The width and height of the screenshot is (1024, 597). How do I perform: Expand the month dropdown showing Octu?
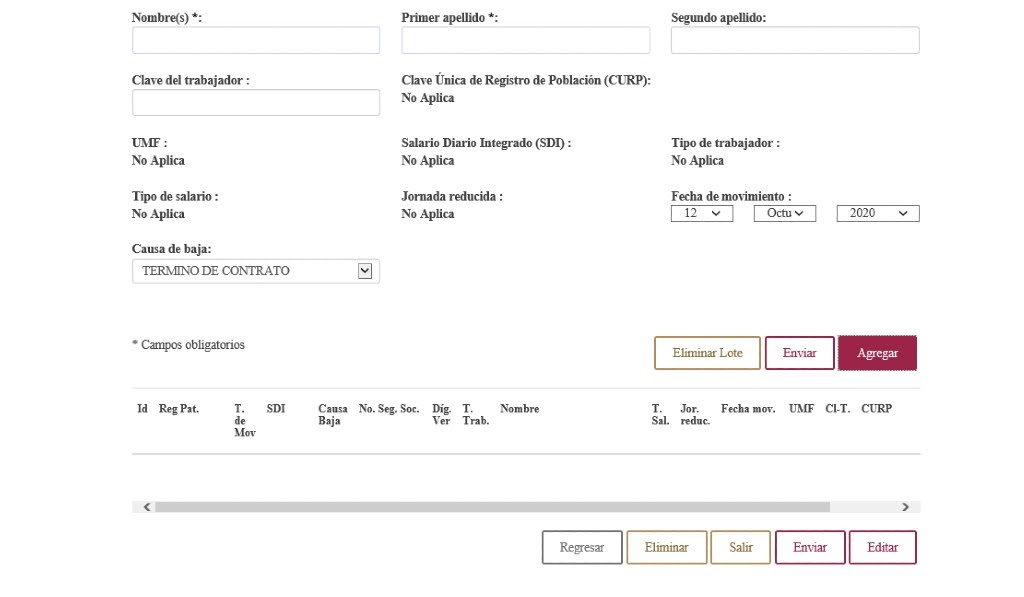click(784, 213)
